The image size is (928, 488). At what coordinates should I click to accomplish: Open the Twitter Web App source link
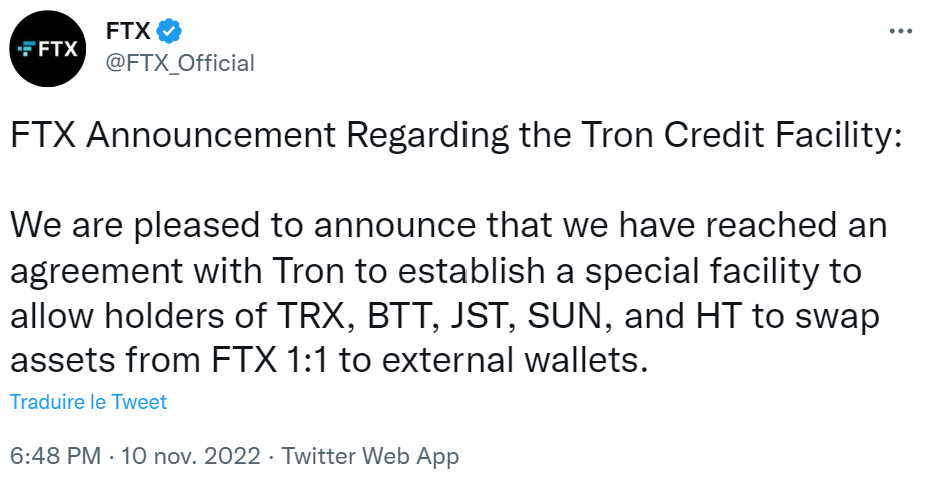[x=371, y=457]
